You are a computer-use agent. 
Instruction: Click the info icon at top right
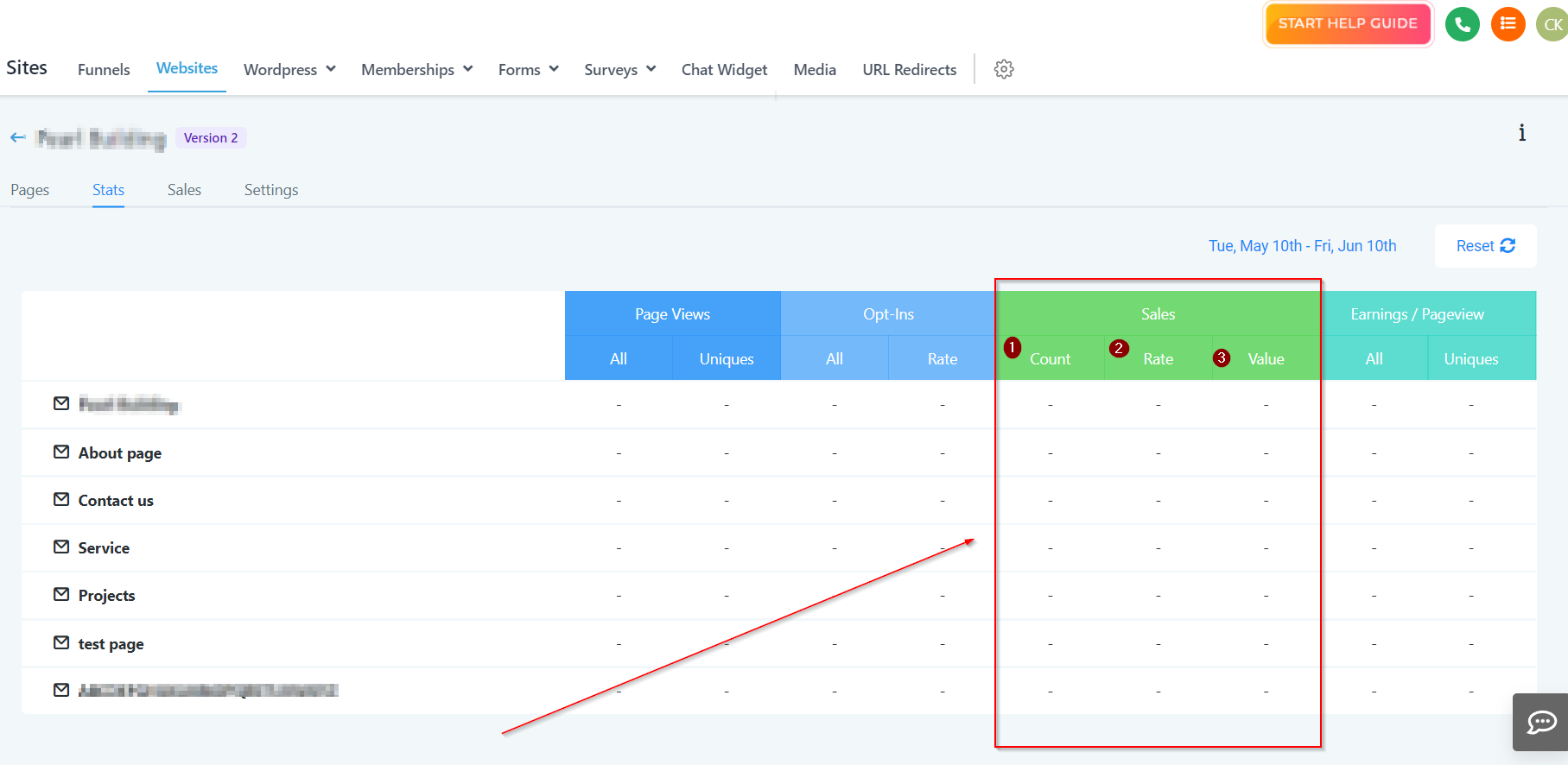point(1521,133)
